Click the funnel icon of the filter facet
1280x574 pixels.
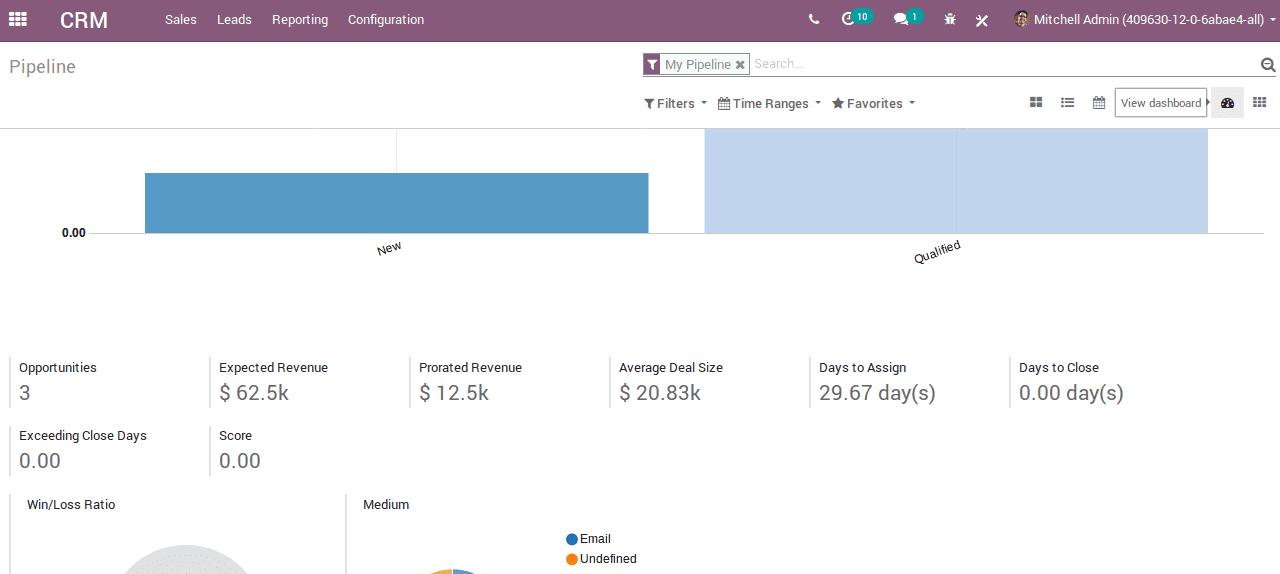click(x=652, y=65)
